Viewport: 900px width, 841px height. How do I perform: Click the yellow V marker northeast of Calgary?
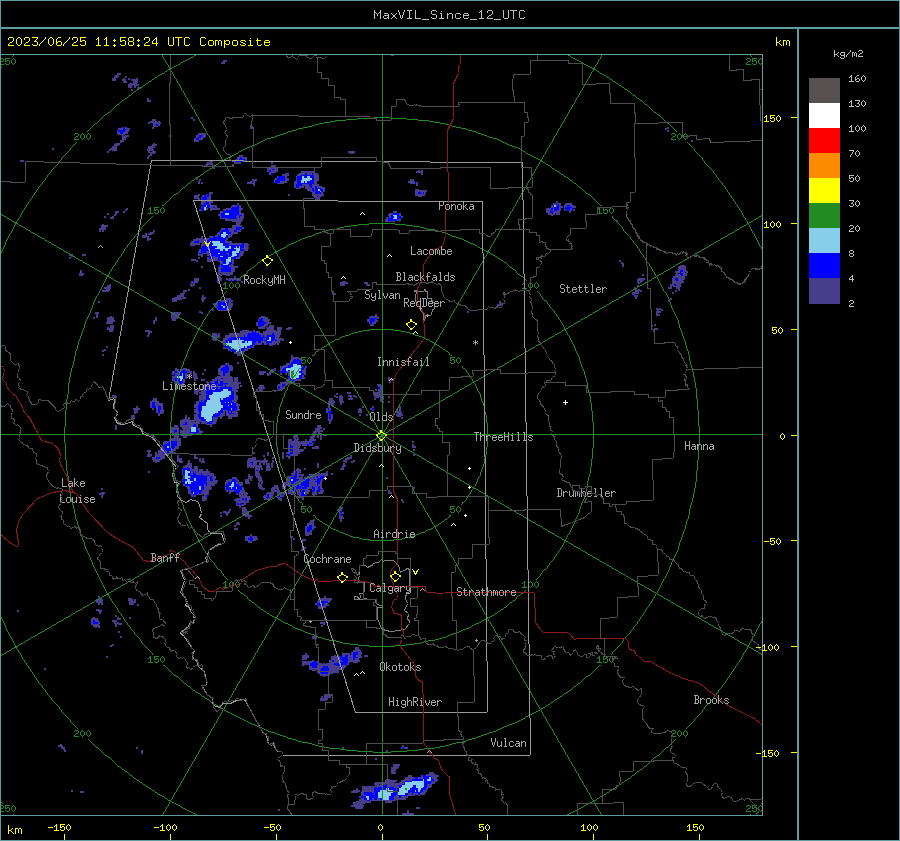[416, 572]
